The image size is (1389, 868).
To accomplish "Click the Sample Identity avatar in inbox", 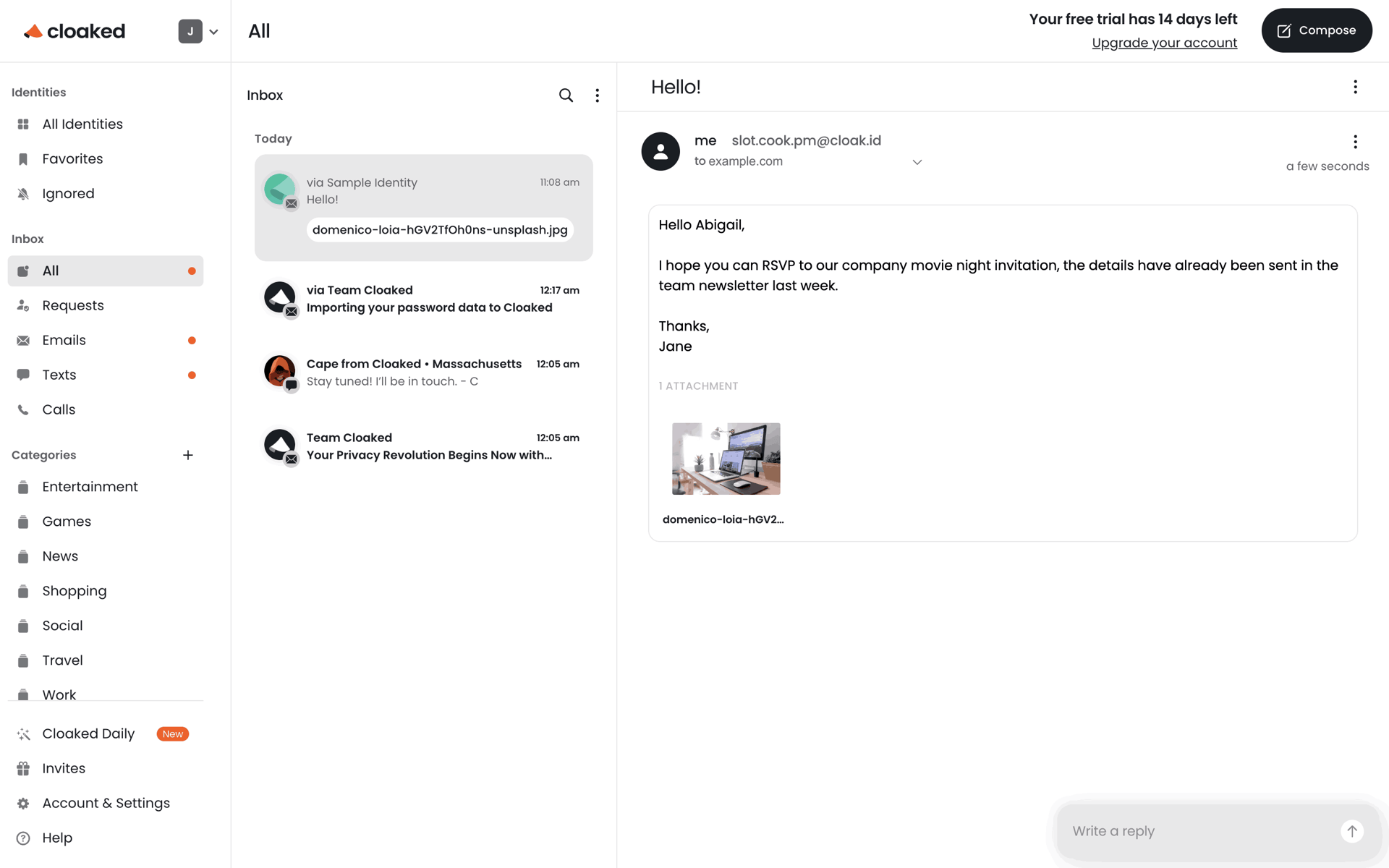I will [280, 190].
